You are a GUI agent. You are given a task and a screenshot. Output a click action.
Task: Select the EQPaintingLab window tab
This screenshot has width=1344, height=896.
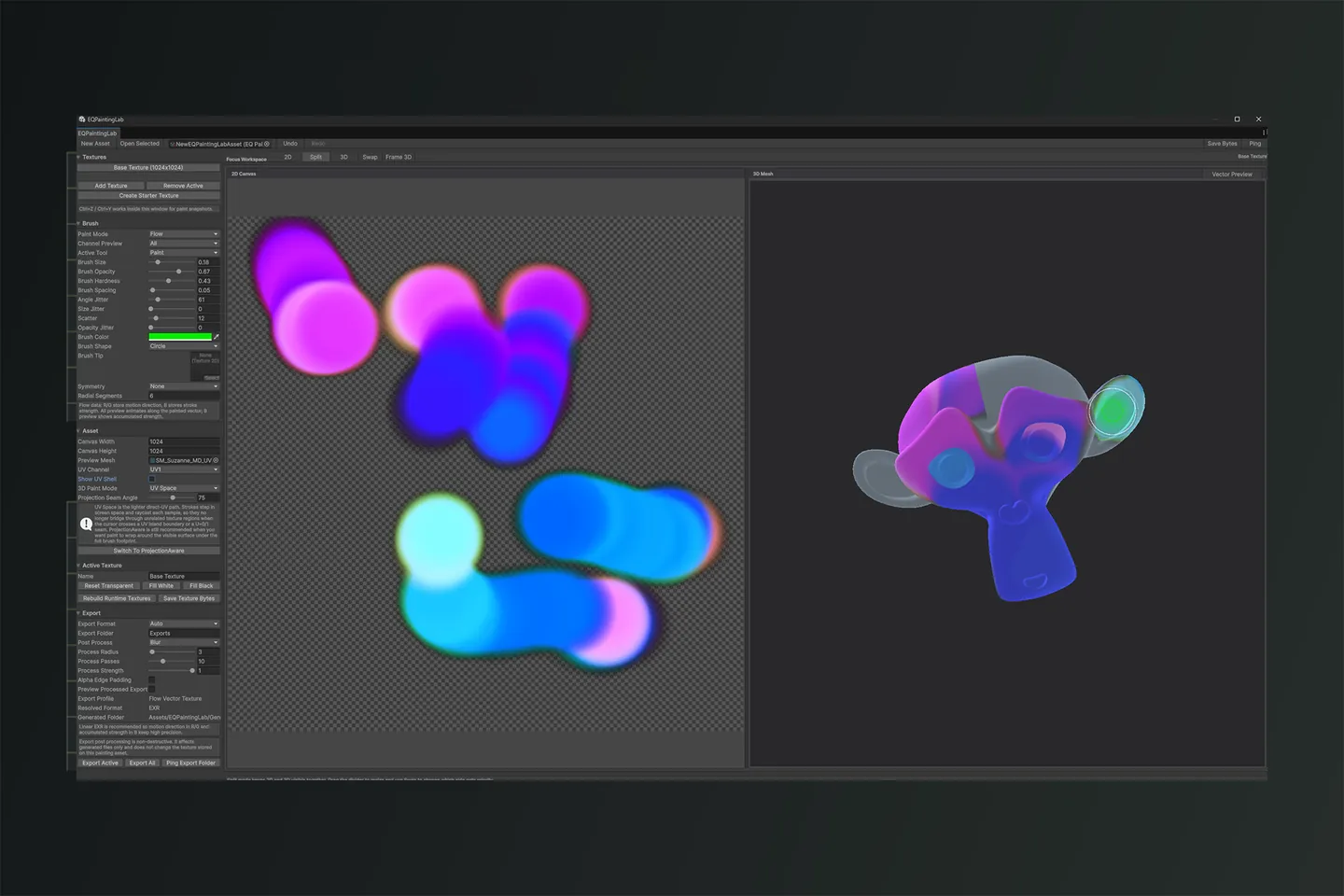98,133
